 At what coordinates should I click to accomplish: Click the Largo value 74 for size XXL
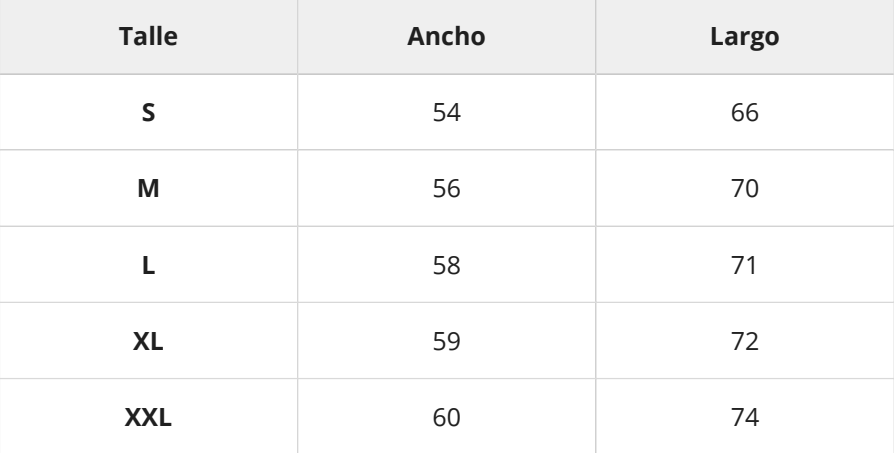click(745, 417)
